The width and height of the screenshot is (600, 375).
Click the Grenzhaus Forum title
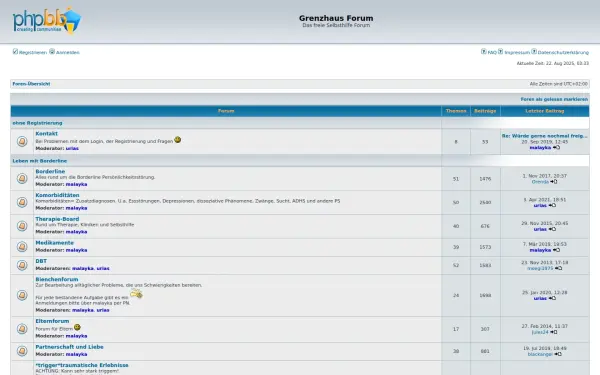336,18
